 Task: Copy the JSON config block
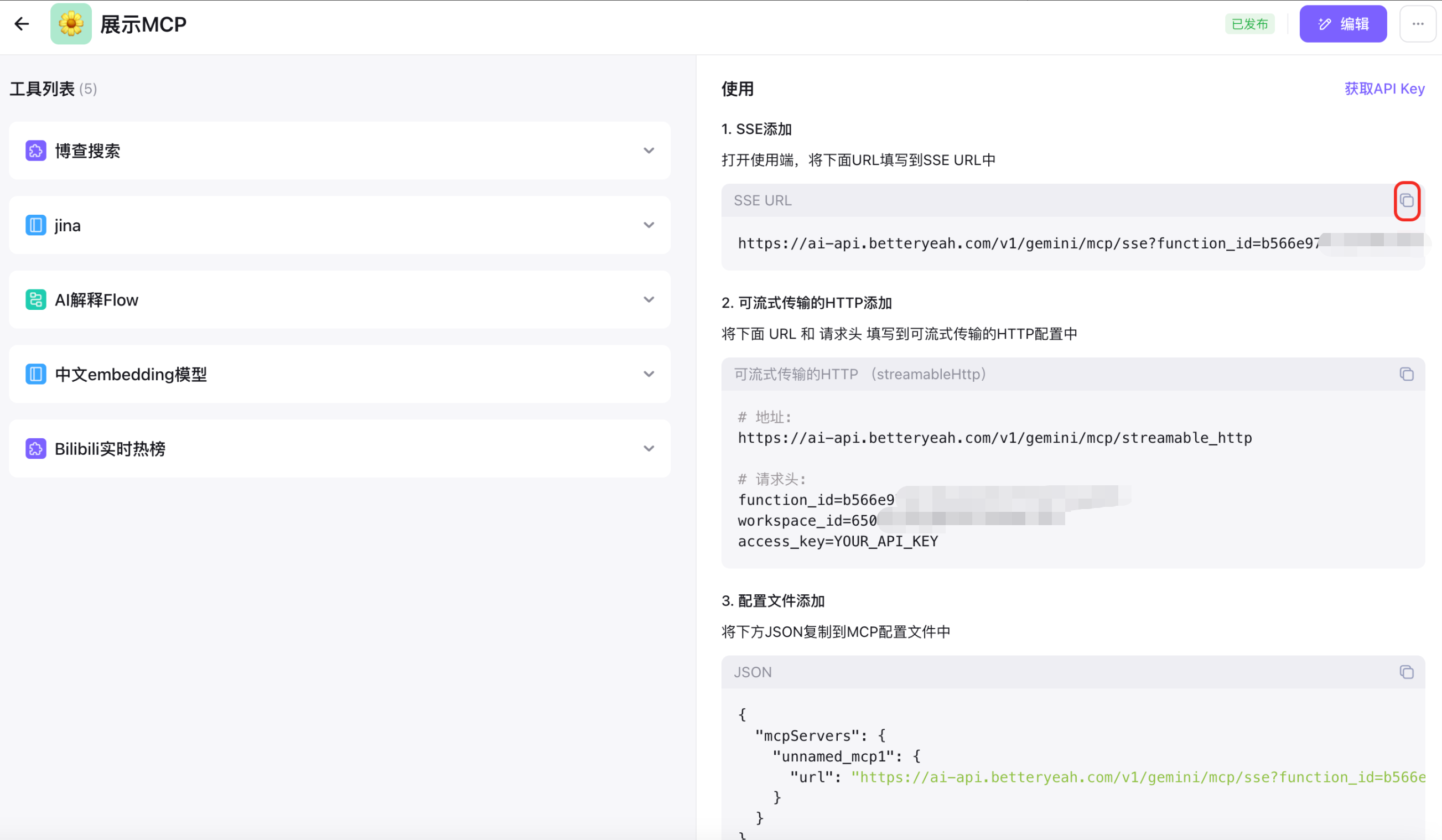1407,672
